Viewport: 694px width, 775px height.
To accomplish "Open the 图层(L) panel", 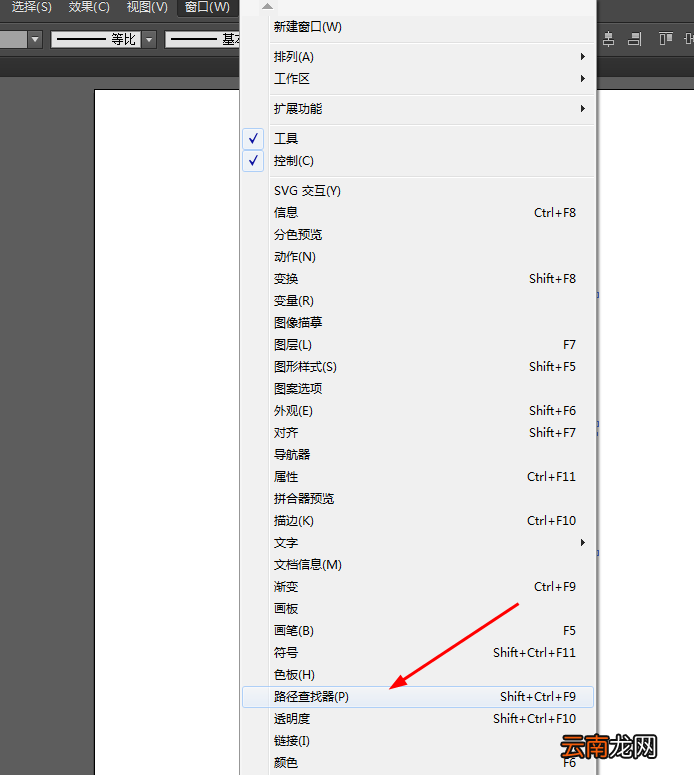I will (418, 344).
